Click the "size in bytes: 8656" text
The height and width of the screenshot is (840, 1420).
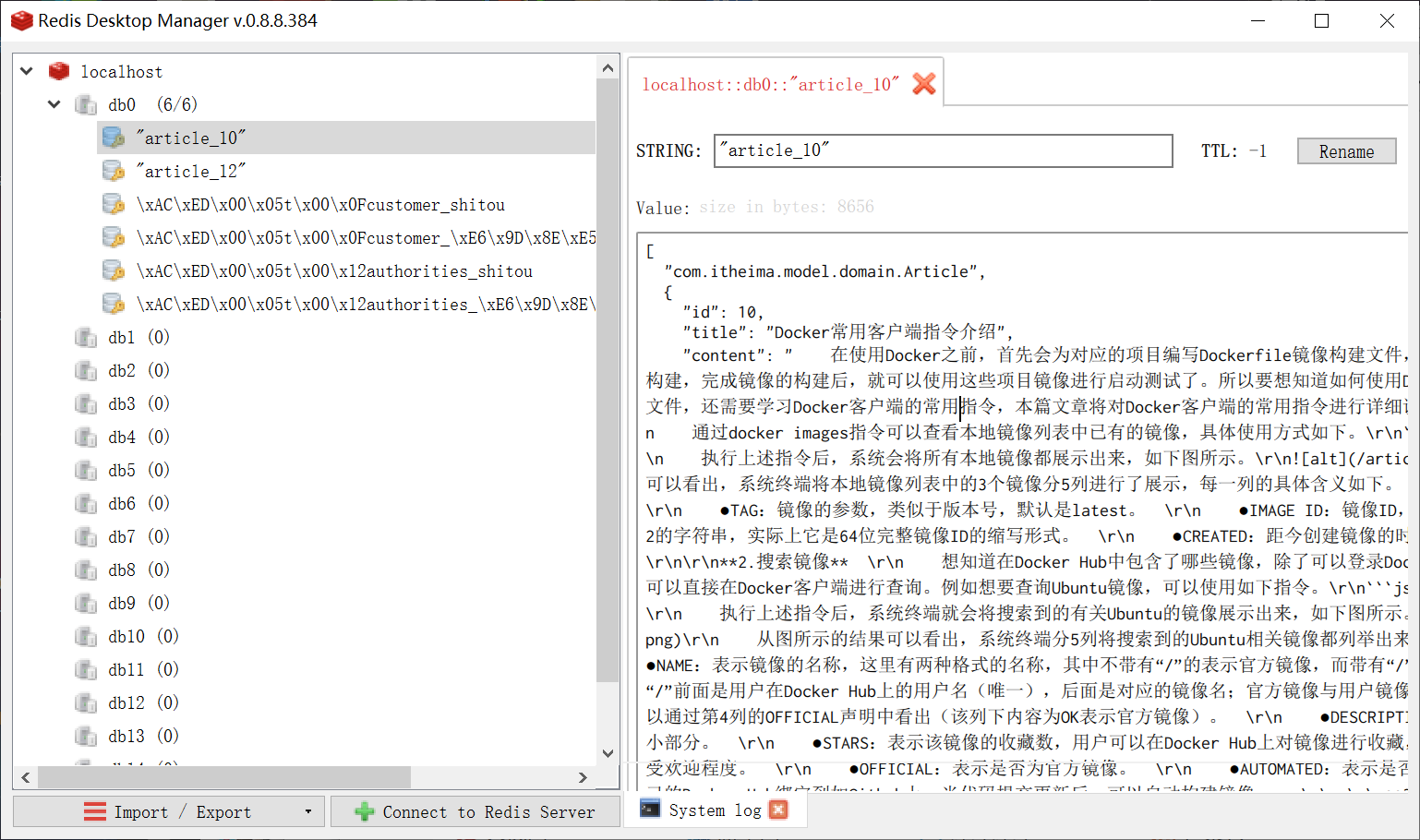(x=786, y=207)
